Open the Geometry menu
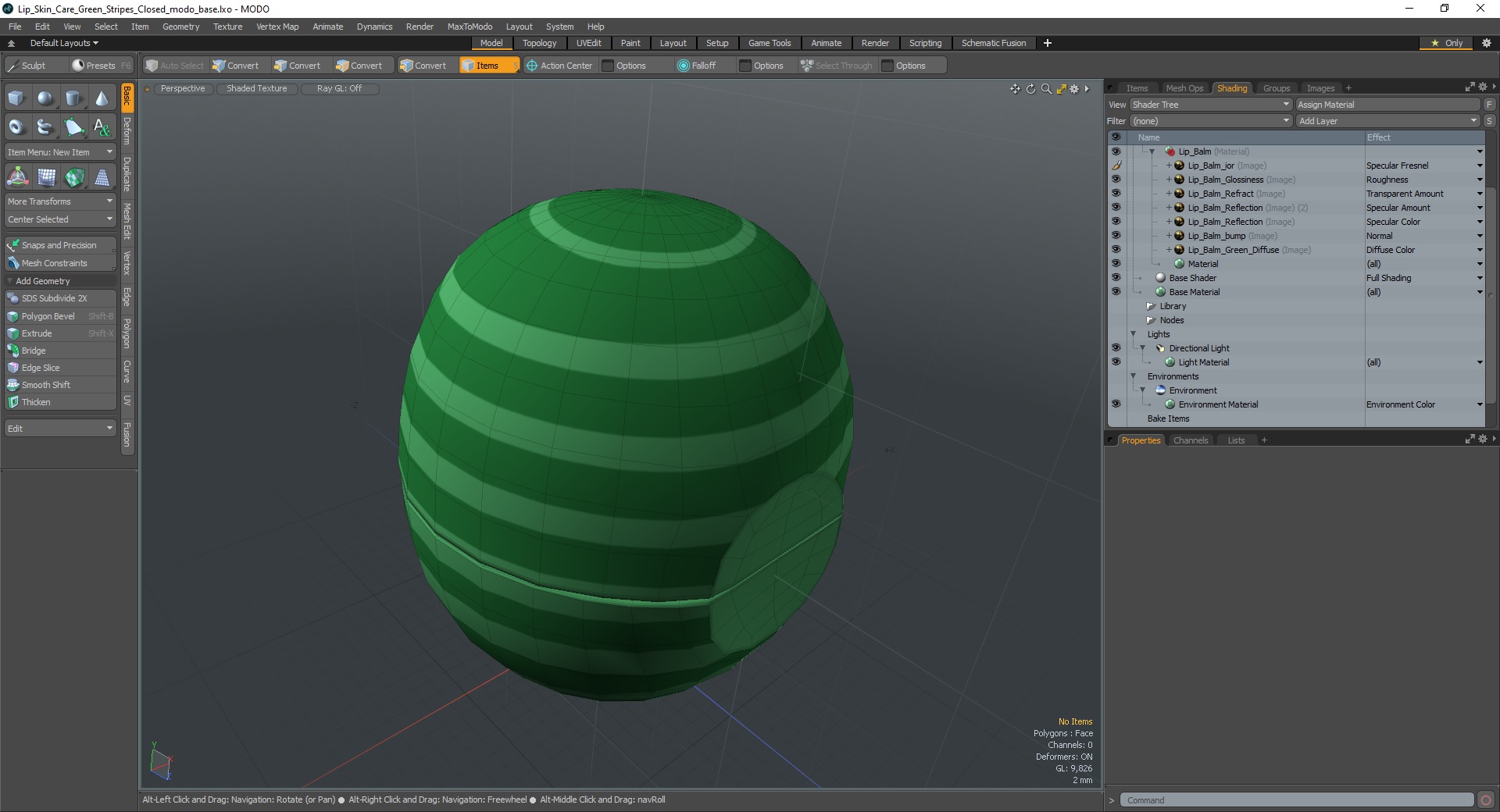This screenshot has height=812, width=1500. 180,27
